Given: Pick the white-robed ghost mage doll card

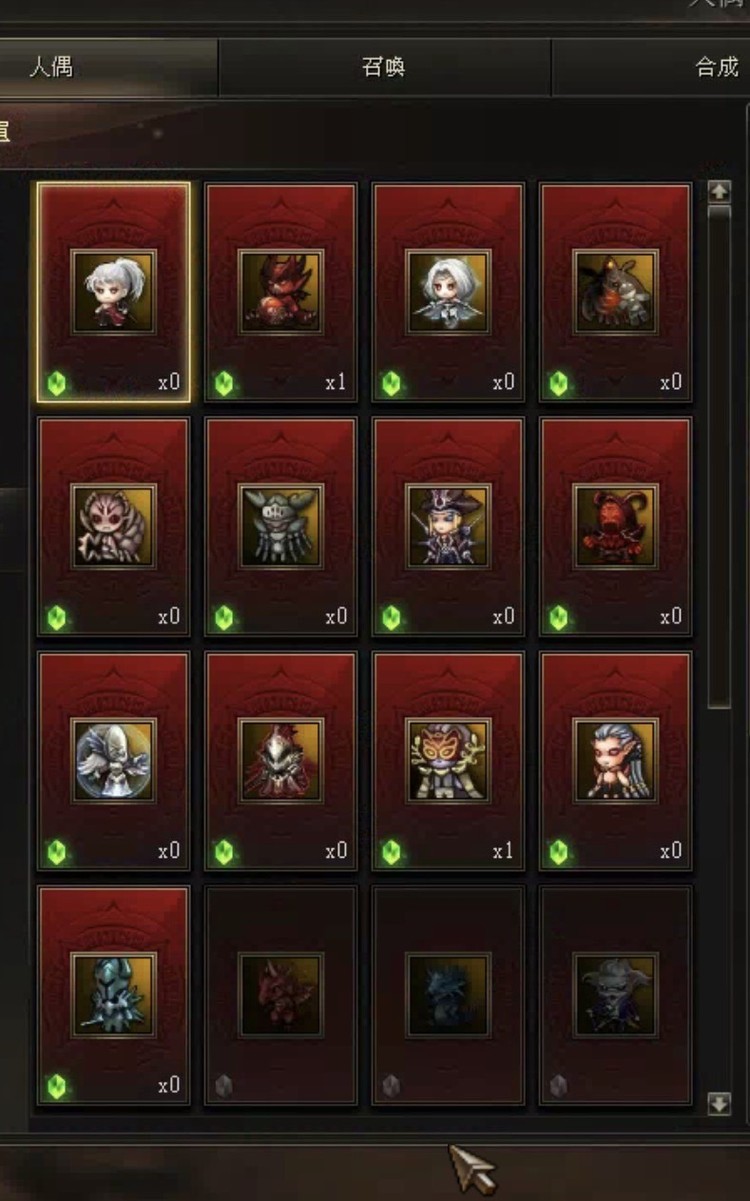Looking at the screenshot, I should [113, 761].
